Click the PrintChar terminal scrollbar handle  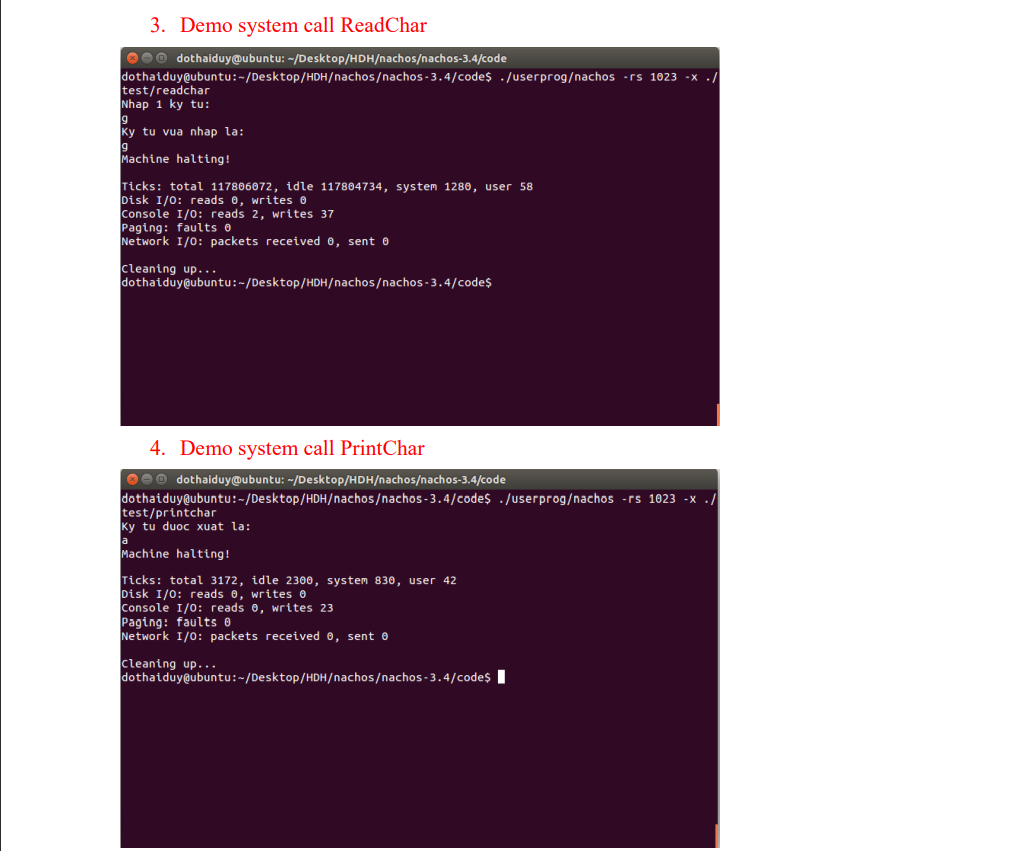click(x=717, y=836)
